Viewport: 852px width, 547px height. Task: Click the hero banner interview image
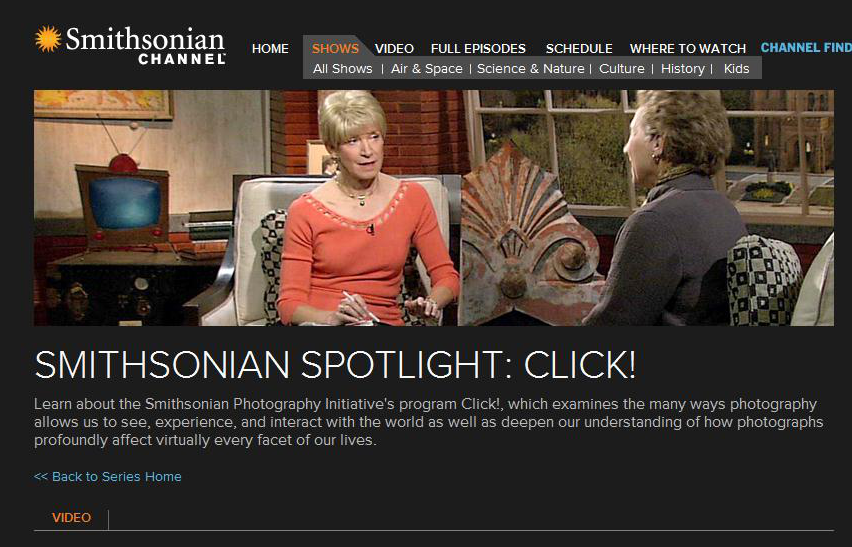pos(434,208)
